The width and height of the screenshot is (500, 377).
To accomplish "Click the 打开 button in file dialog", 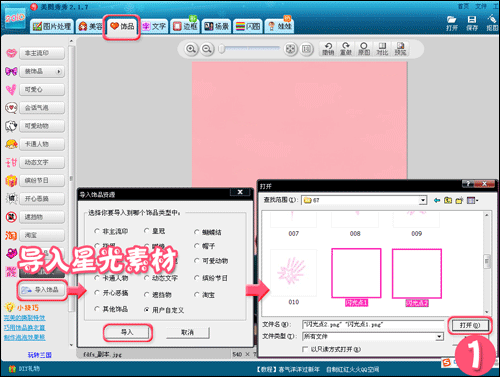I will point(470,325).
